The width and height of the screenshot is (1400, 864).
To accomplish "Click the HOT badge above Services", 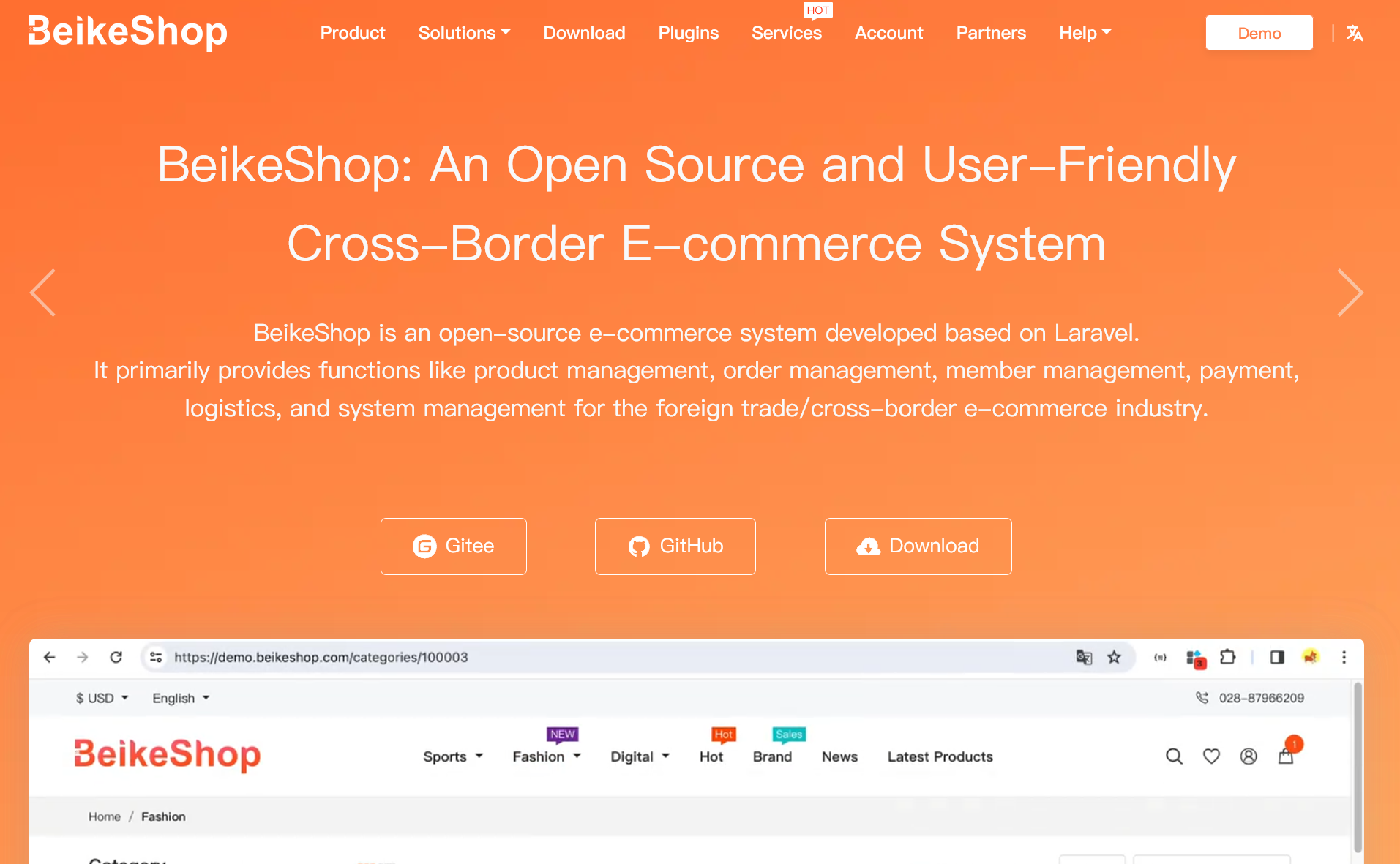I will click(x=817, y=10).
